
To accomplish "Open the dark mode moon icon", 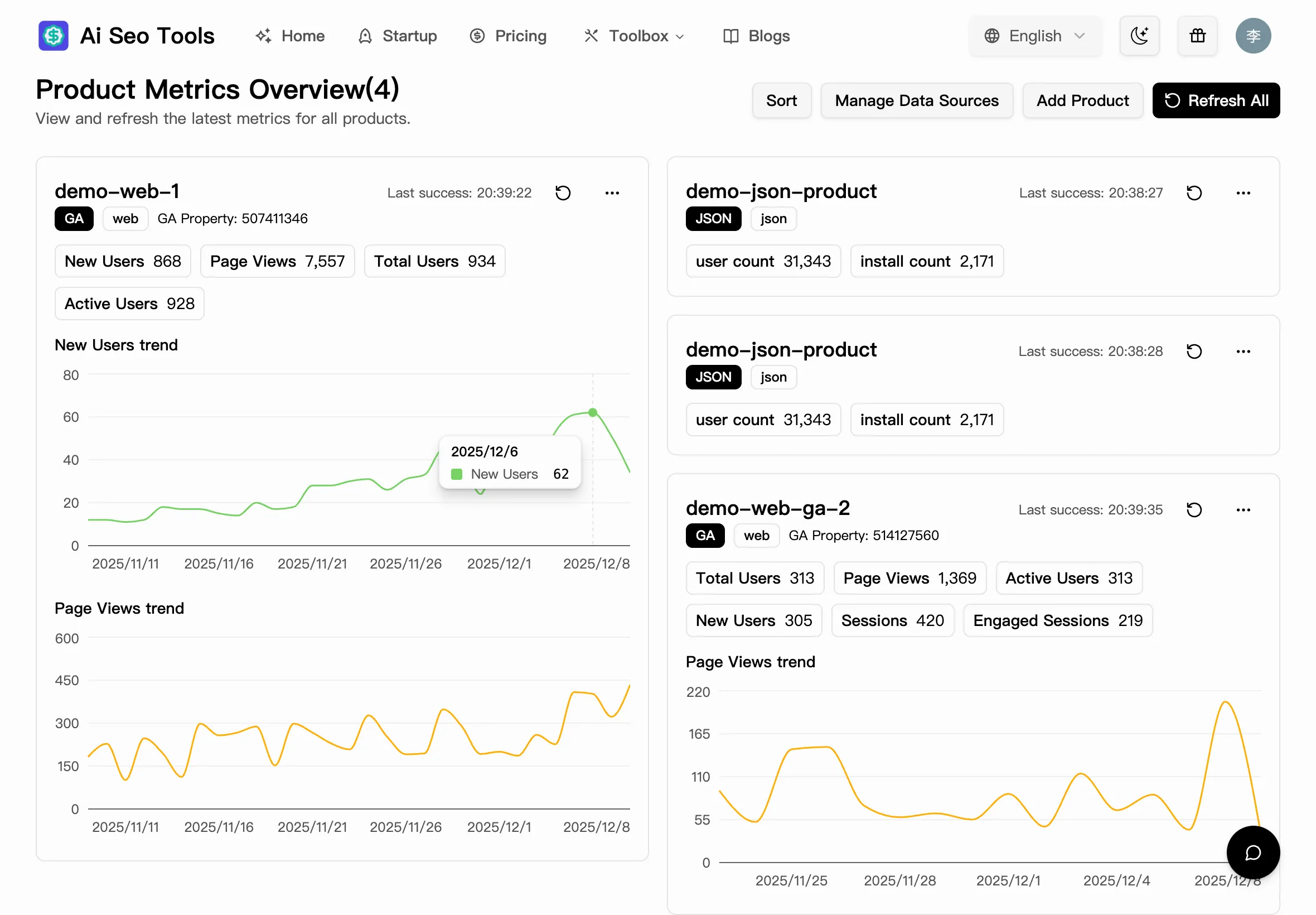I will pyautogui.click(x=1139, y=36).
